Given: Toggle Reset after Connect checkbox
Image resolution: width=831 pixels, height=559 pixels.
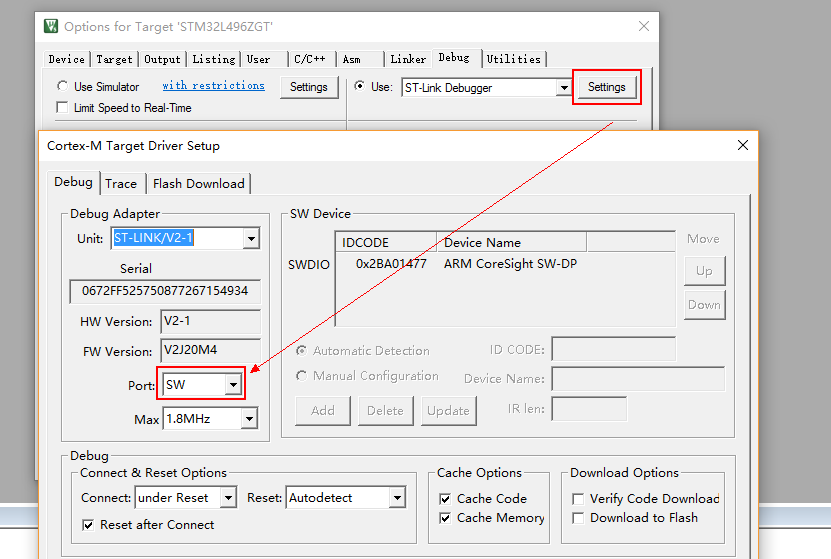Looking at the screenshot, I should 88,525.
